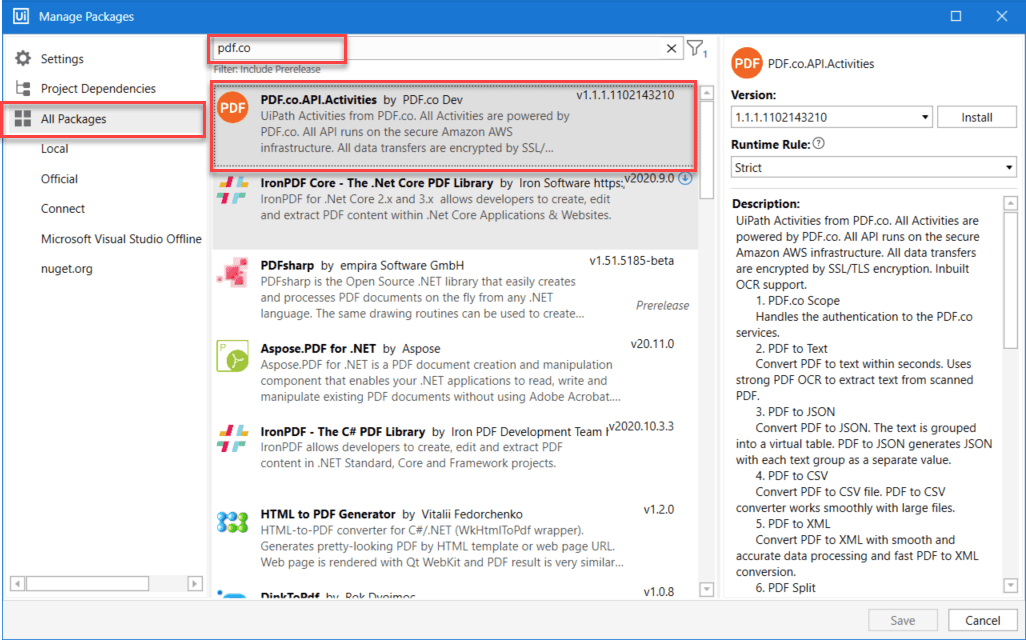The height and width of the screenshot is (640, 1026).
Task: Click the Project Dependencies tree icon
Action: tap(23, 88)
